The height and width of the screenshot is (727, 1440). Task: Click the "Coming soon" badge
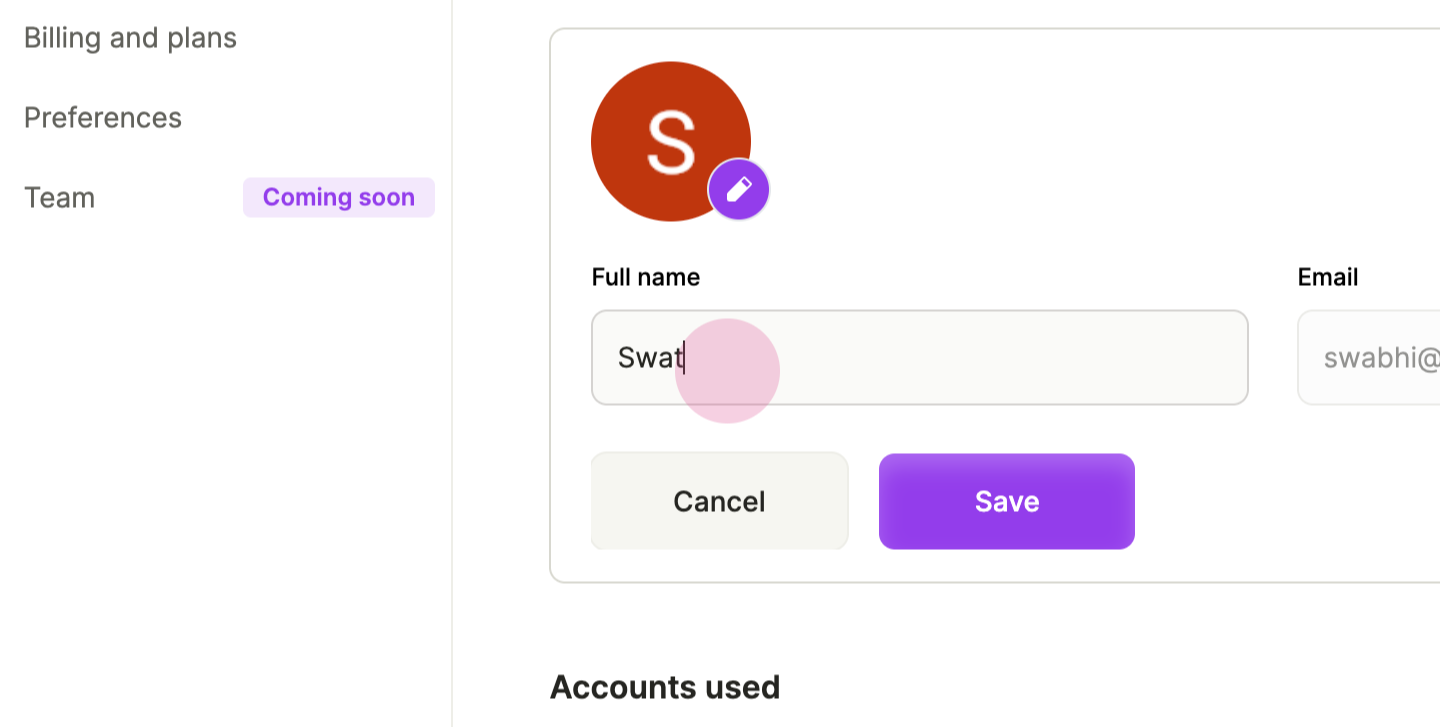coord(339,197)
